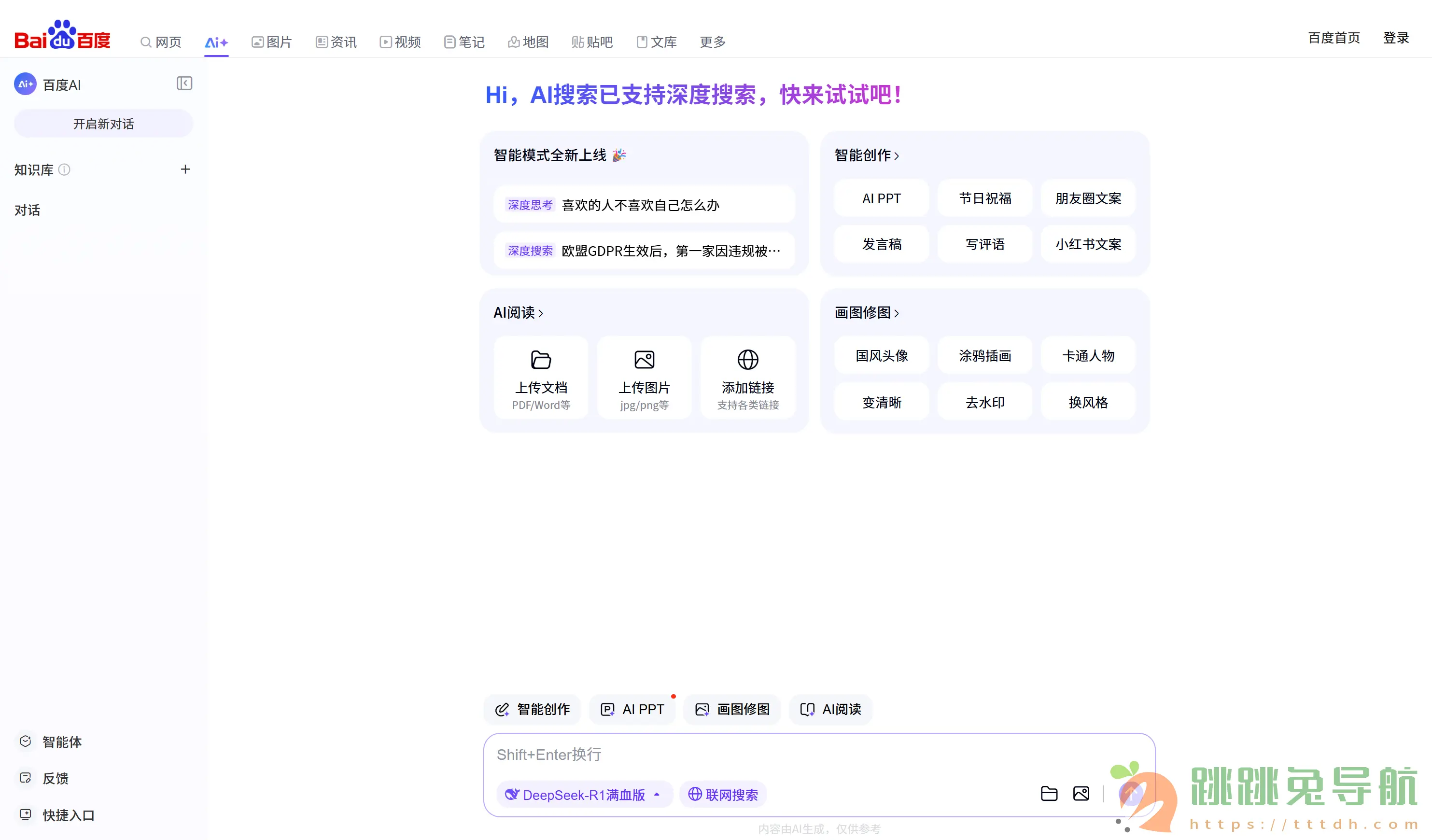
Task: Click 发言稿 button
Action: [882, 244]
